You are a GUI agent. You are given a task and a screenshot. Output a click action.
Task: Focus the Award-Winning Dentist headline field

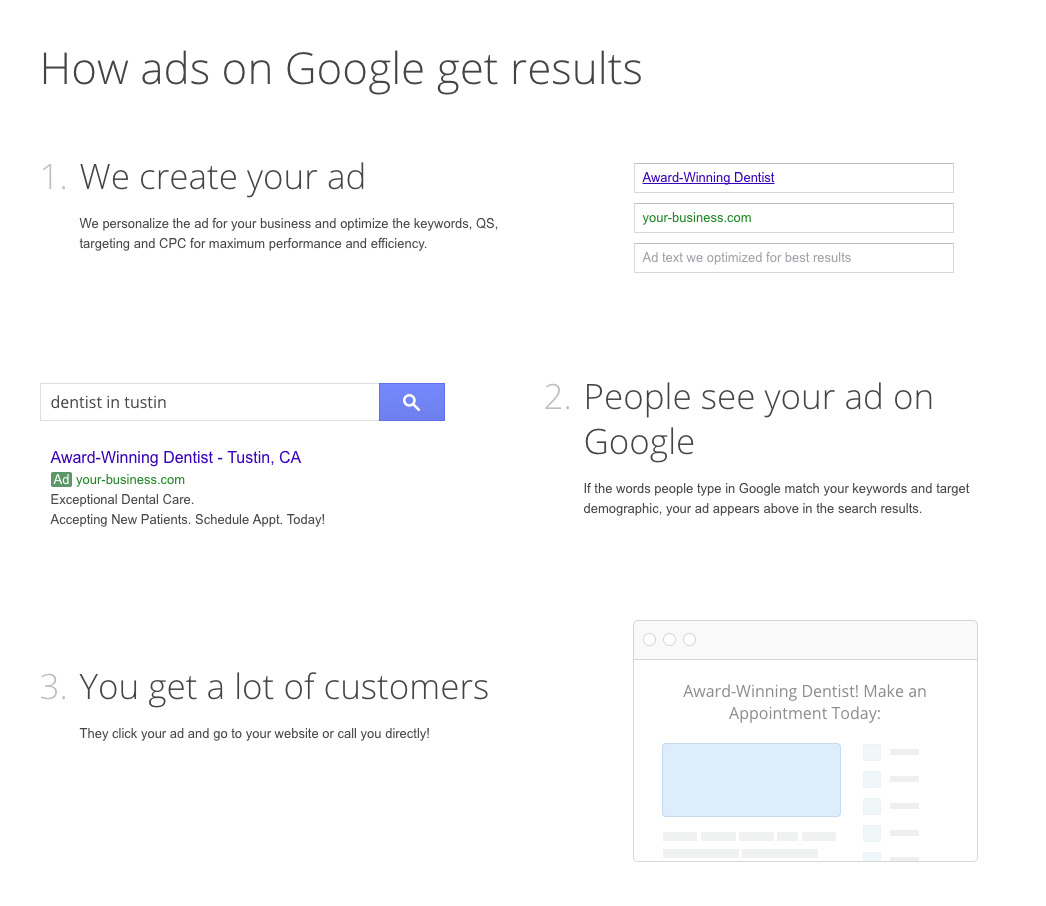coord(793,178)
